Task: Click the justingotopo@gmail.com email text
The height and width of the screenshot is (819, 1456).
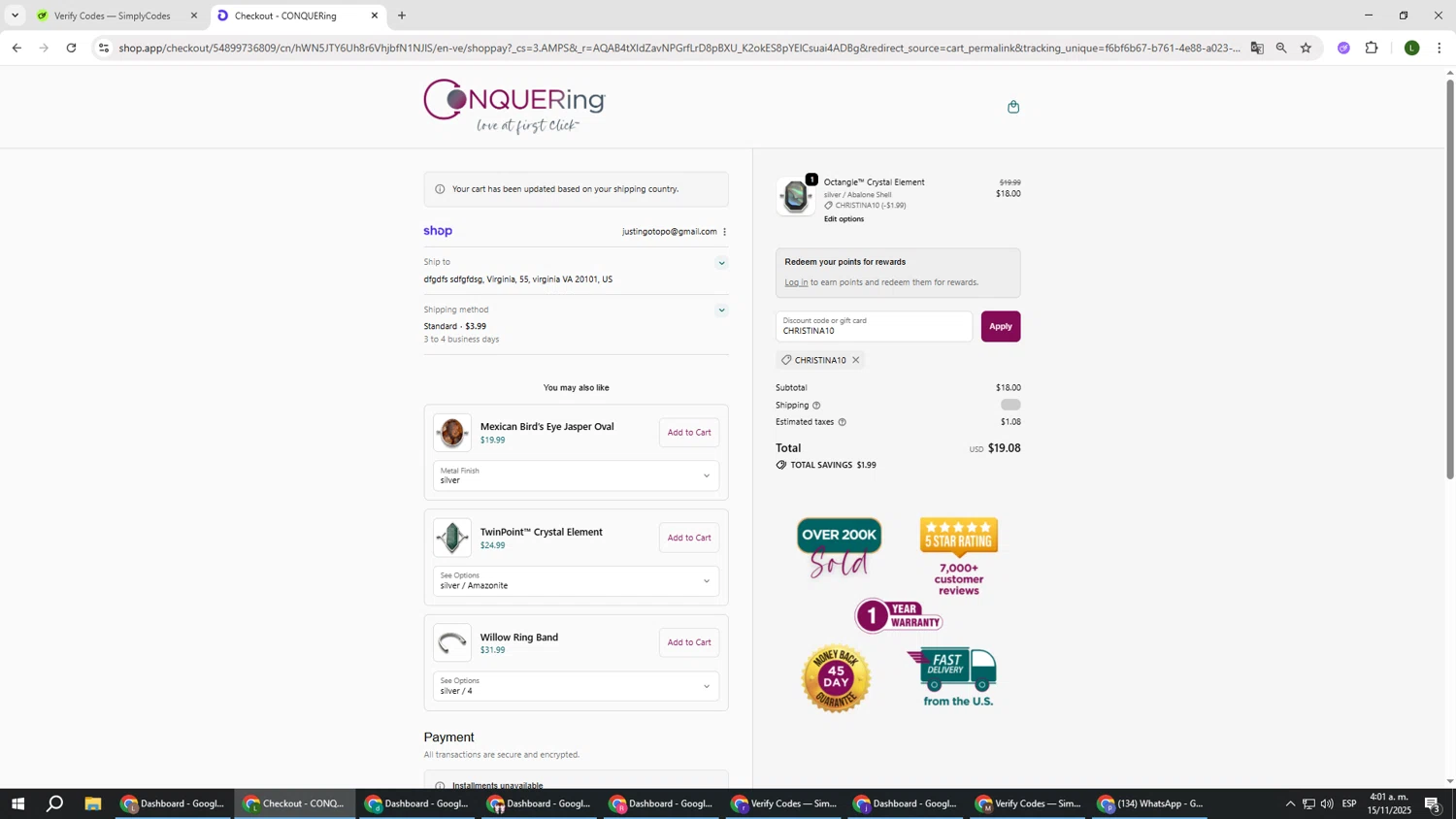Action: [670, 232]
